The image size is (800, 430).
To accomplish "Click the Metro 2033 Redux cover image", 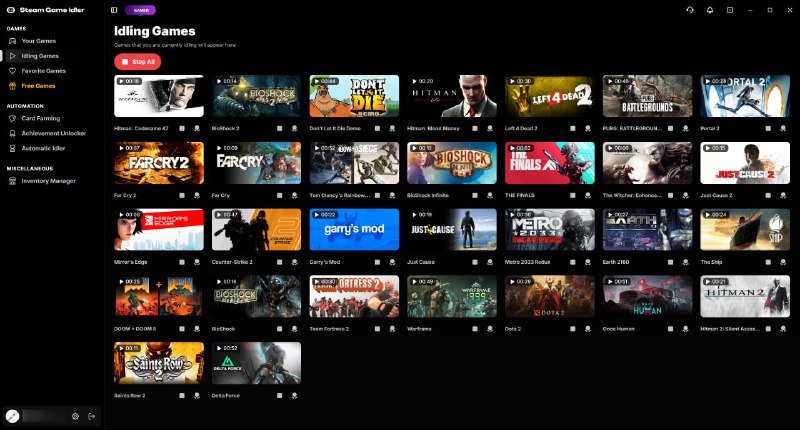I will point(549,230).
